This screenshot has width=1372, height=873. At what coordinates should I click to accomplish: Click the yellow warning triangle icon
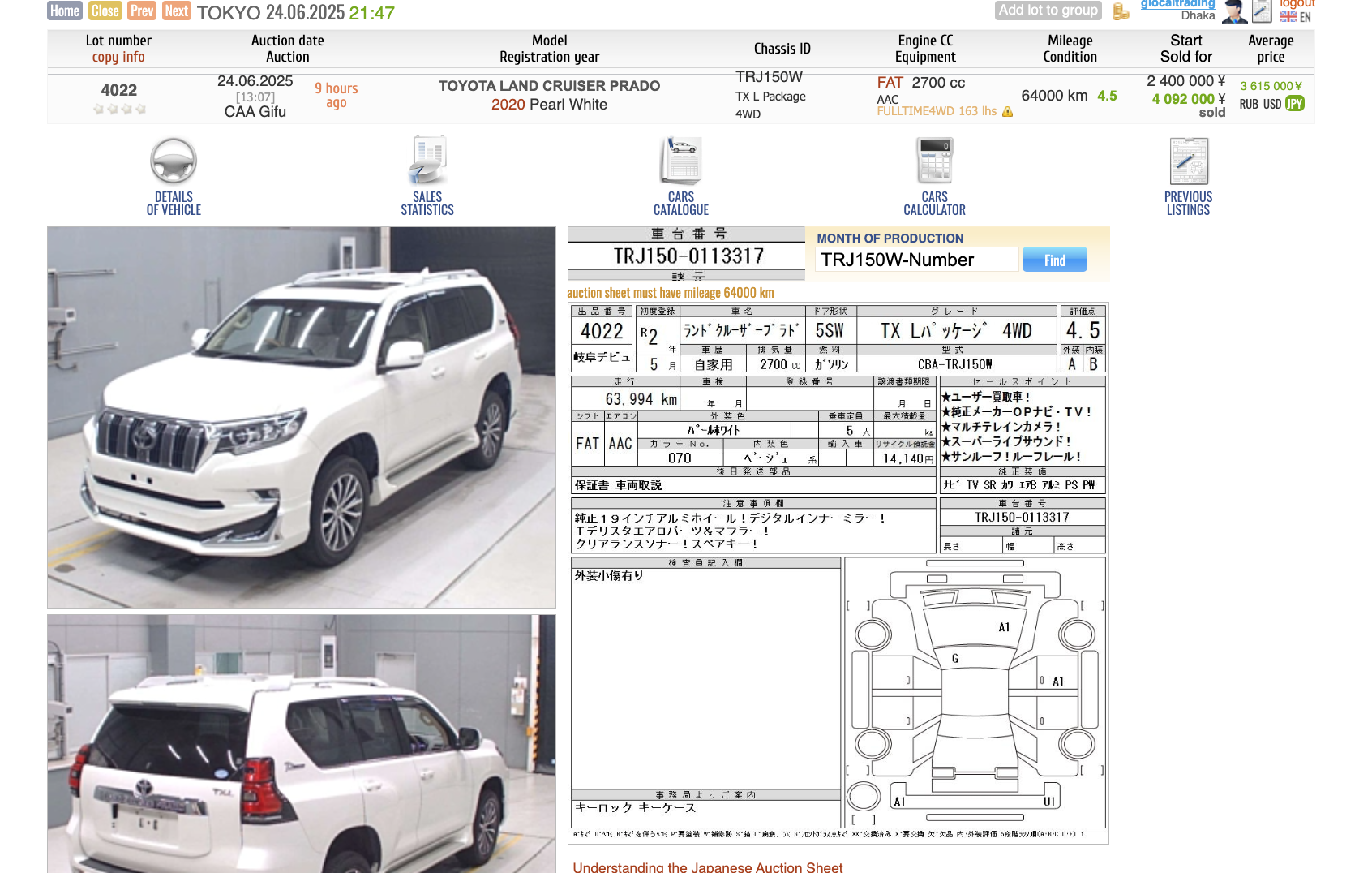coord(1008,112)
